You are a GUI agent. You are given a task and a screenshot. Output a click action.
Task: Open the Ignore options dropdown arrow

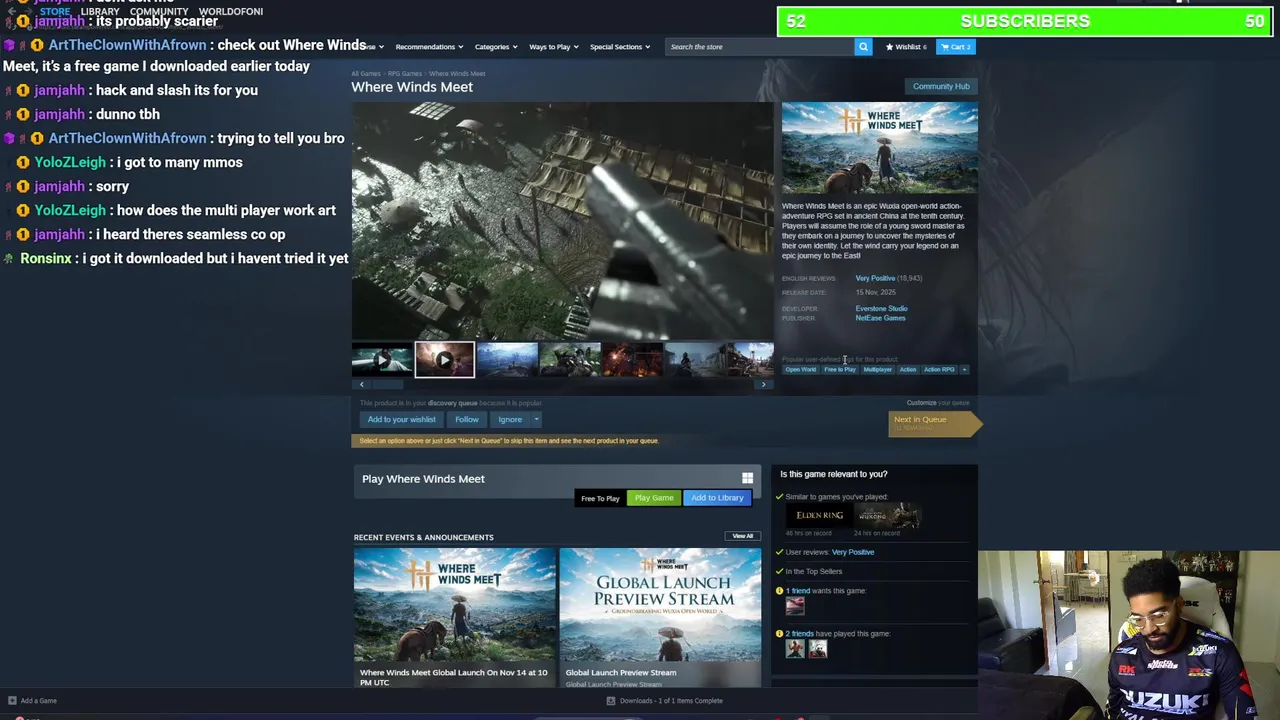coord(536,420)
